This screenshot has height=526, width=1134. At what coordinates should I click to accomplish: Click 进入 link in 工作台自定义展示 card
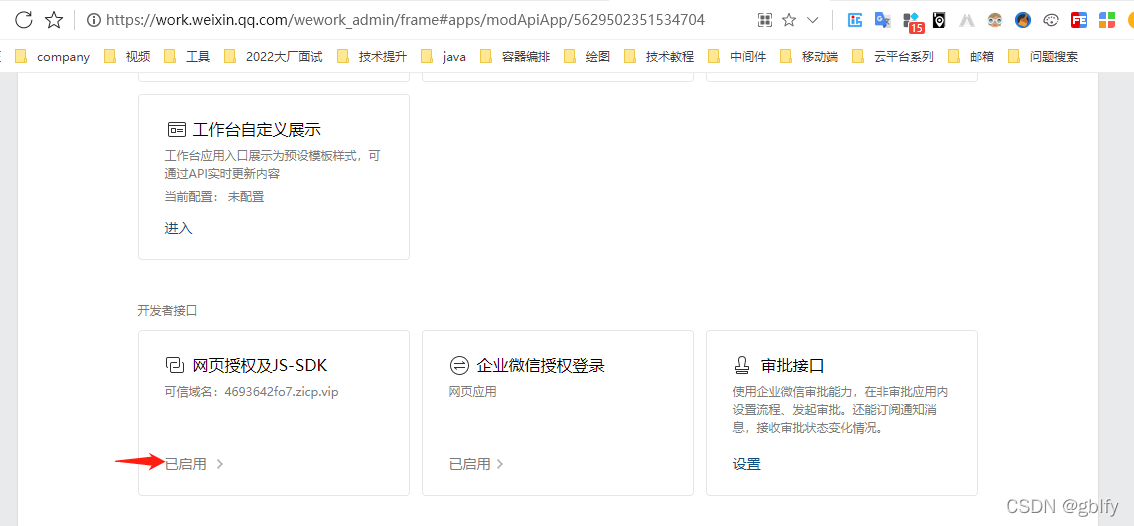[x=179, y=229]
